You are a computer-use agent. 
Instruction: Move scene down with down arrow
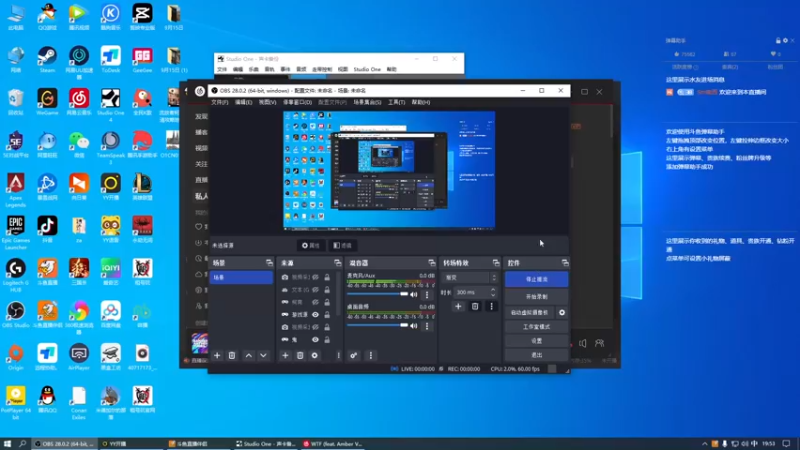tap(263, 356)
